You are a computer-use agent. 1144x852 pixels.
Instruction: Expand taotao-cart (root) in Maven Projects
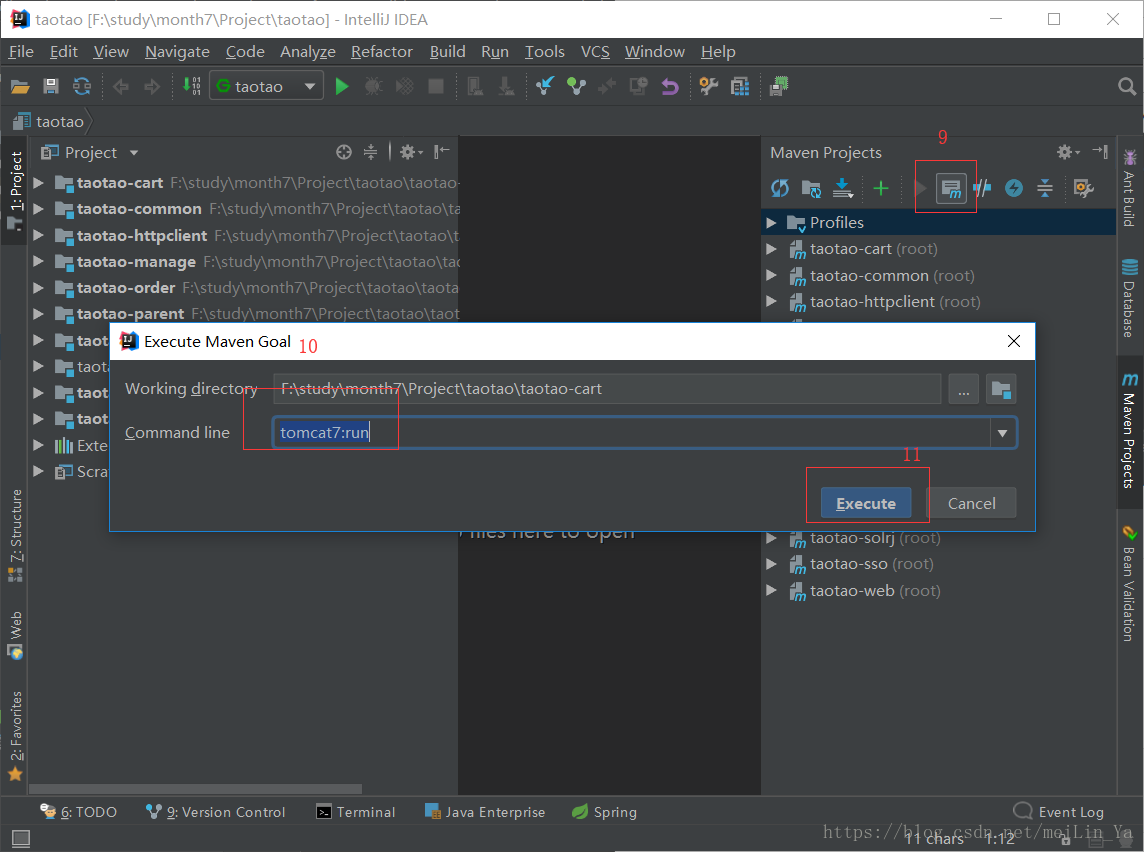[x=771, y=249]
